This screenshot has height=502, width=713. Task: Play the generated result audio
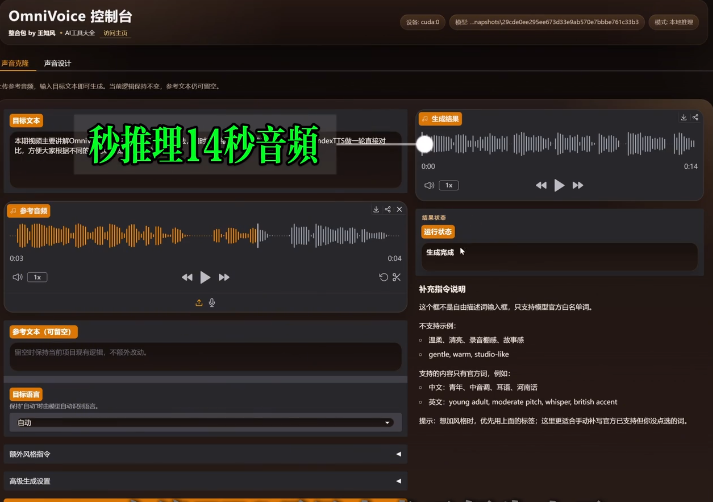pos(559,185)
